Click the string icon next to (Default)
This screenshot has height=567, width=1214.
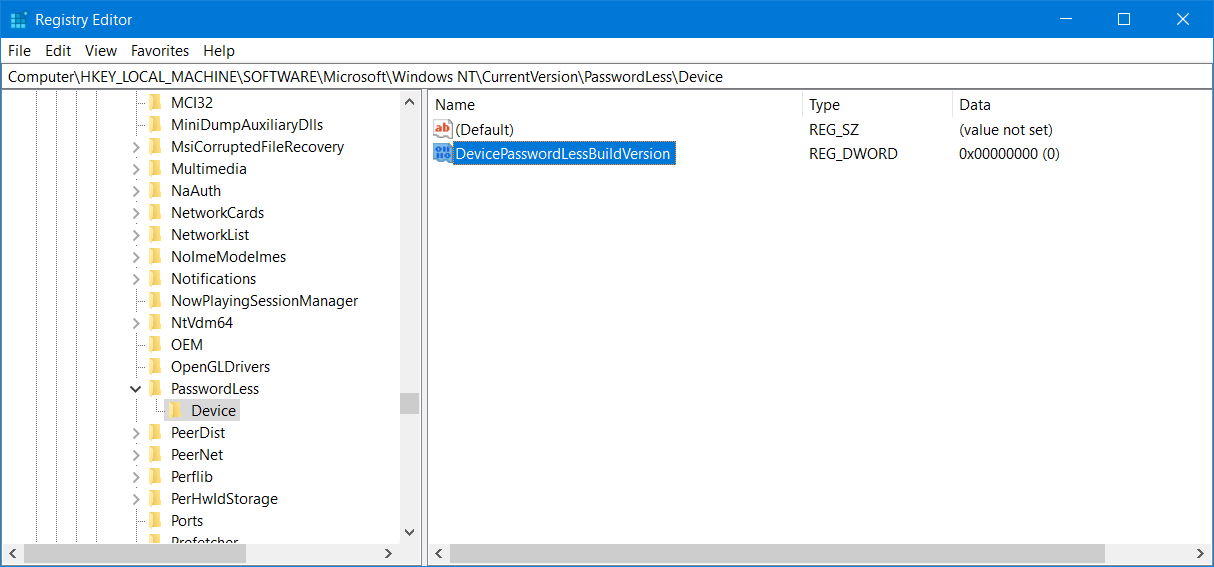[443, 129]
